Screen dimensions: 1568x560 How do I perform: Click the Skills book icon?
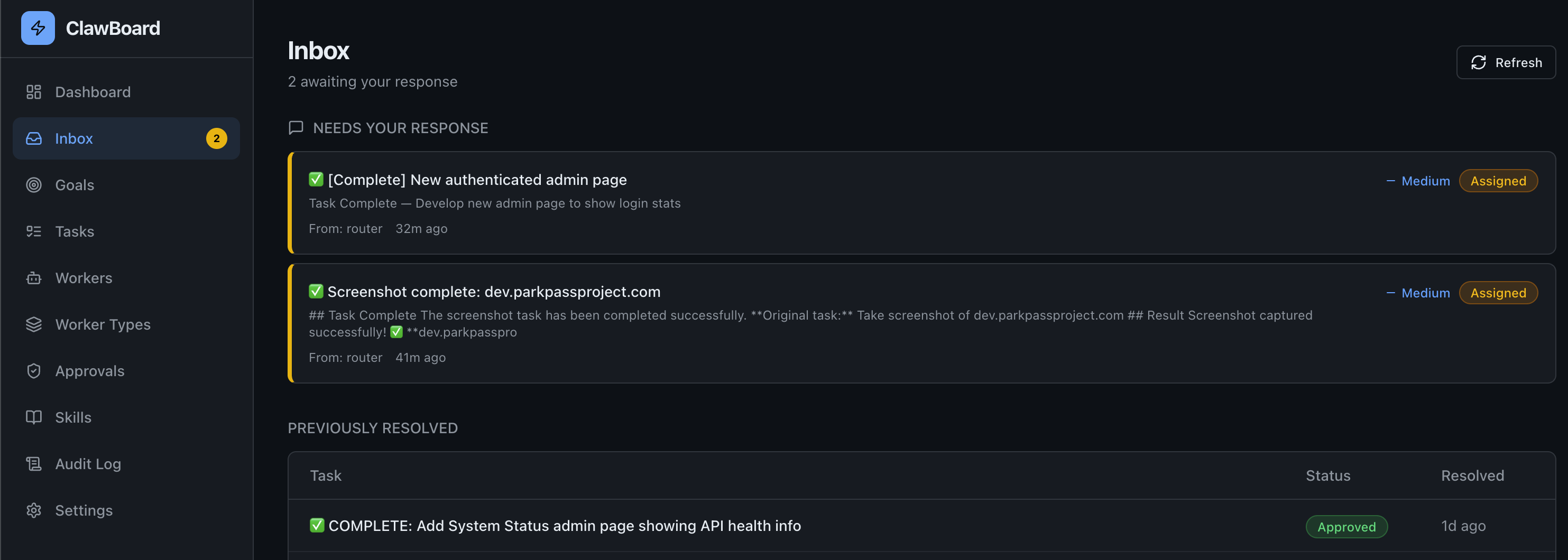[33, 417]
